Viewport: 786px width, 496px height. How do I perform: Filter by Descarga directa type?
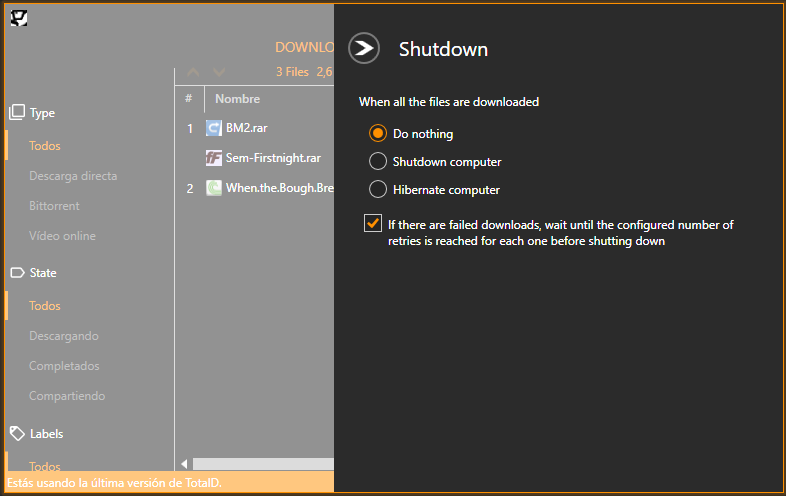(x=73, y=176)
